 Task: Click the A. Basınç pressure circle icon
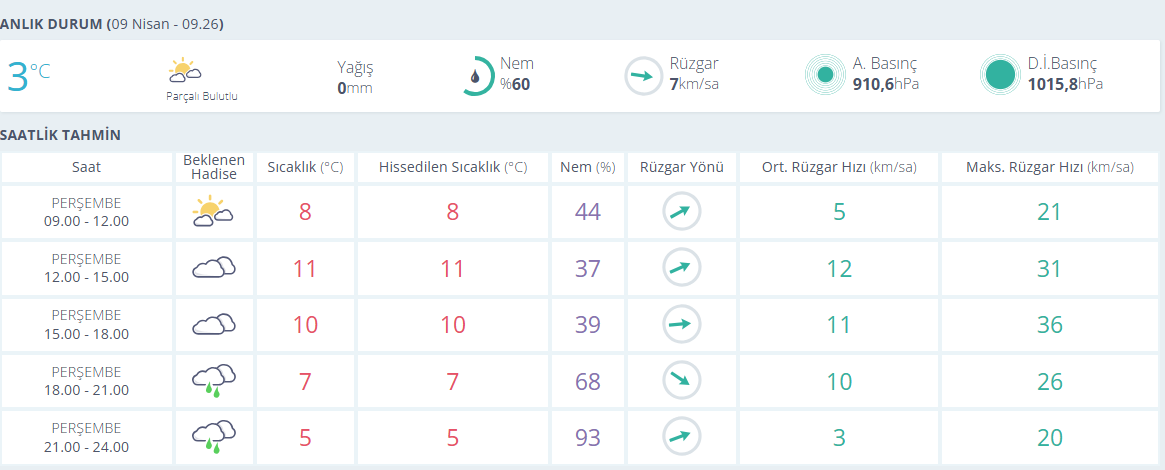[x=825, y=75]
